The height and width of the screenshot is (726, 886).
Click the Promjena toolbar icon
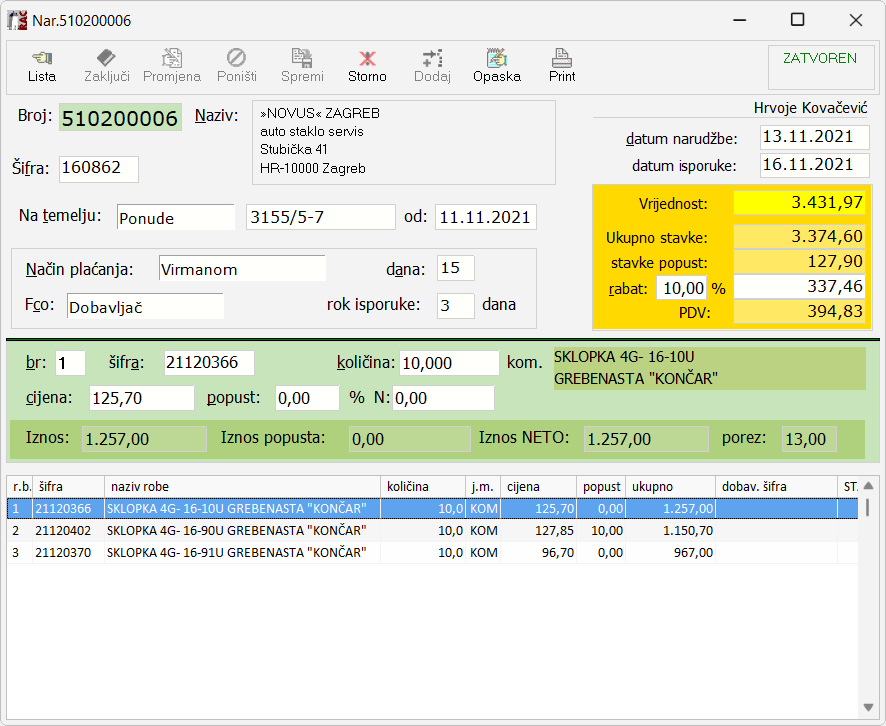(x=172, y=66)
